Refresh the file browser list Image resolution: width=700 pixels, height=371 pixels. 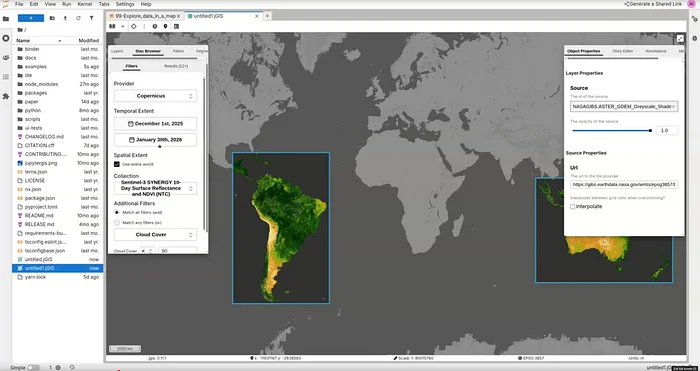tap(78, 18)
